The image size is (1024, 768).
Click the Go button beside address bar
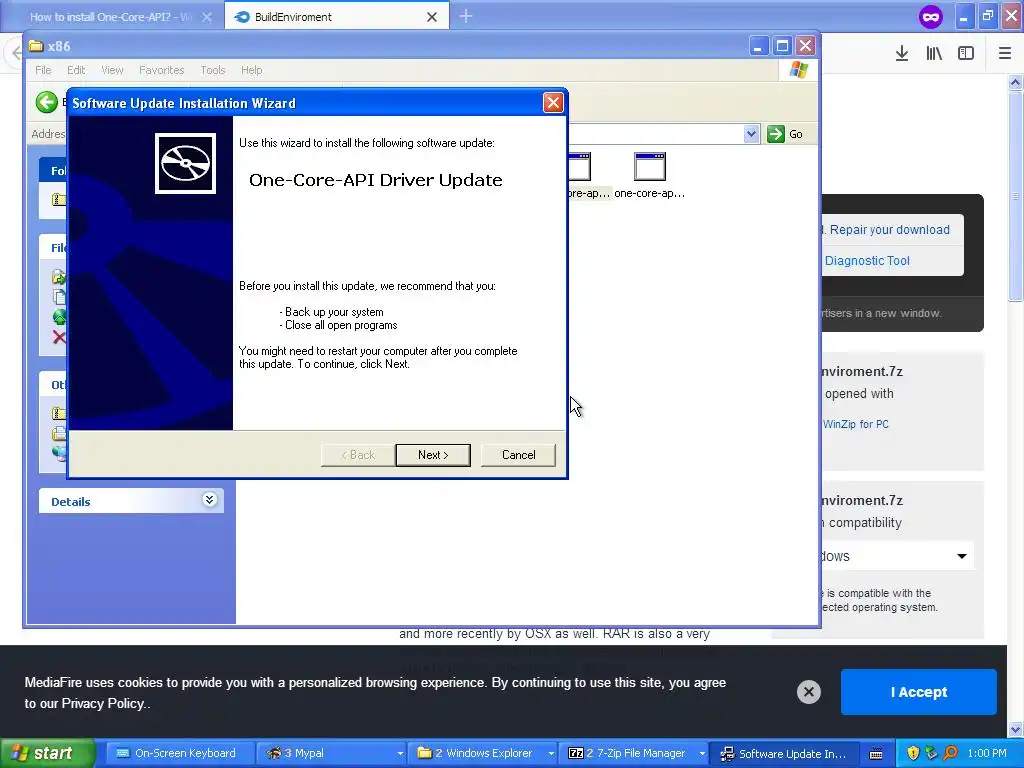coord(786,134)
